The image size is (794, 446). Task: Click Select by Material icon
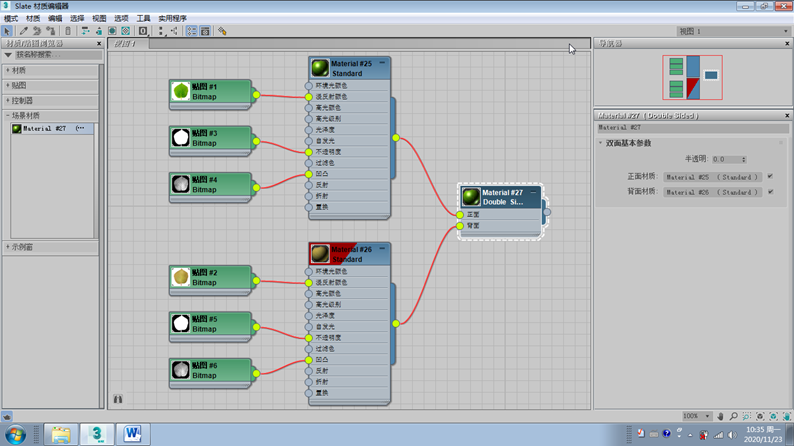coord(222,31)
